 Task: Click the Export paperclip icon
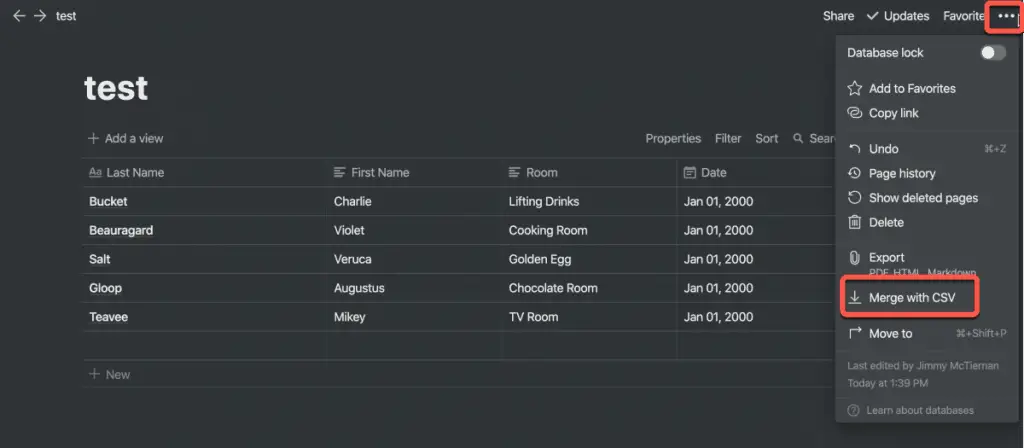[x=854, y=258]
